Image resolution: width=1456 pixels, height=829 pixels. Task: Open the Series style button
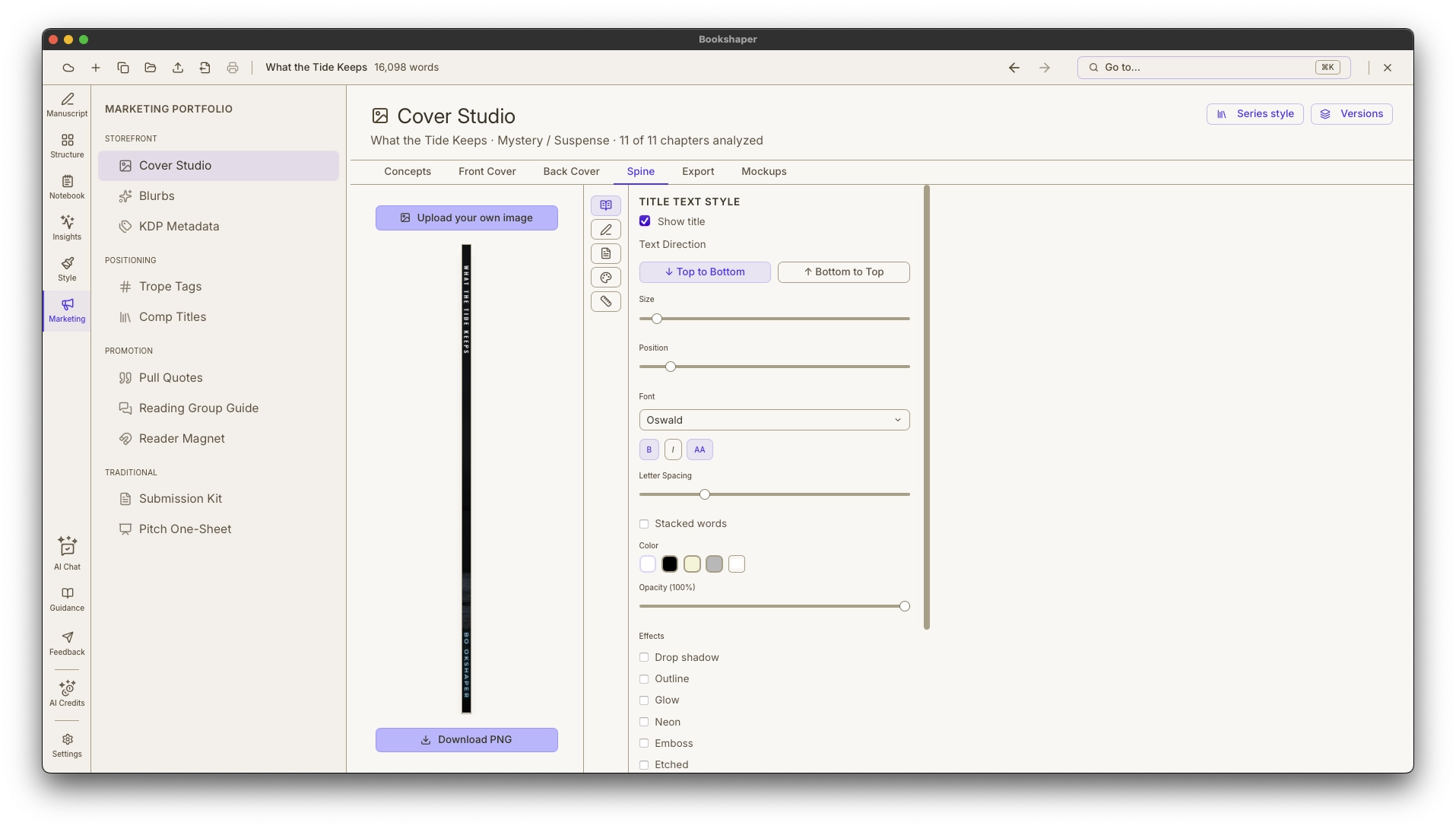coord(1255,114)
